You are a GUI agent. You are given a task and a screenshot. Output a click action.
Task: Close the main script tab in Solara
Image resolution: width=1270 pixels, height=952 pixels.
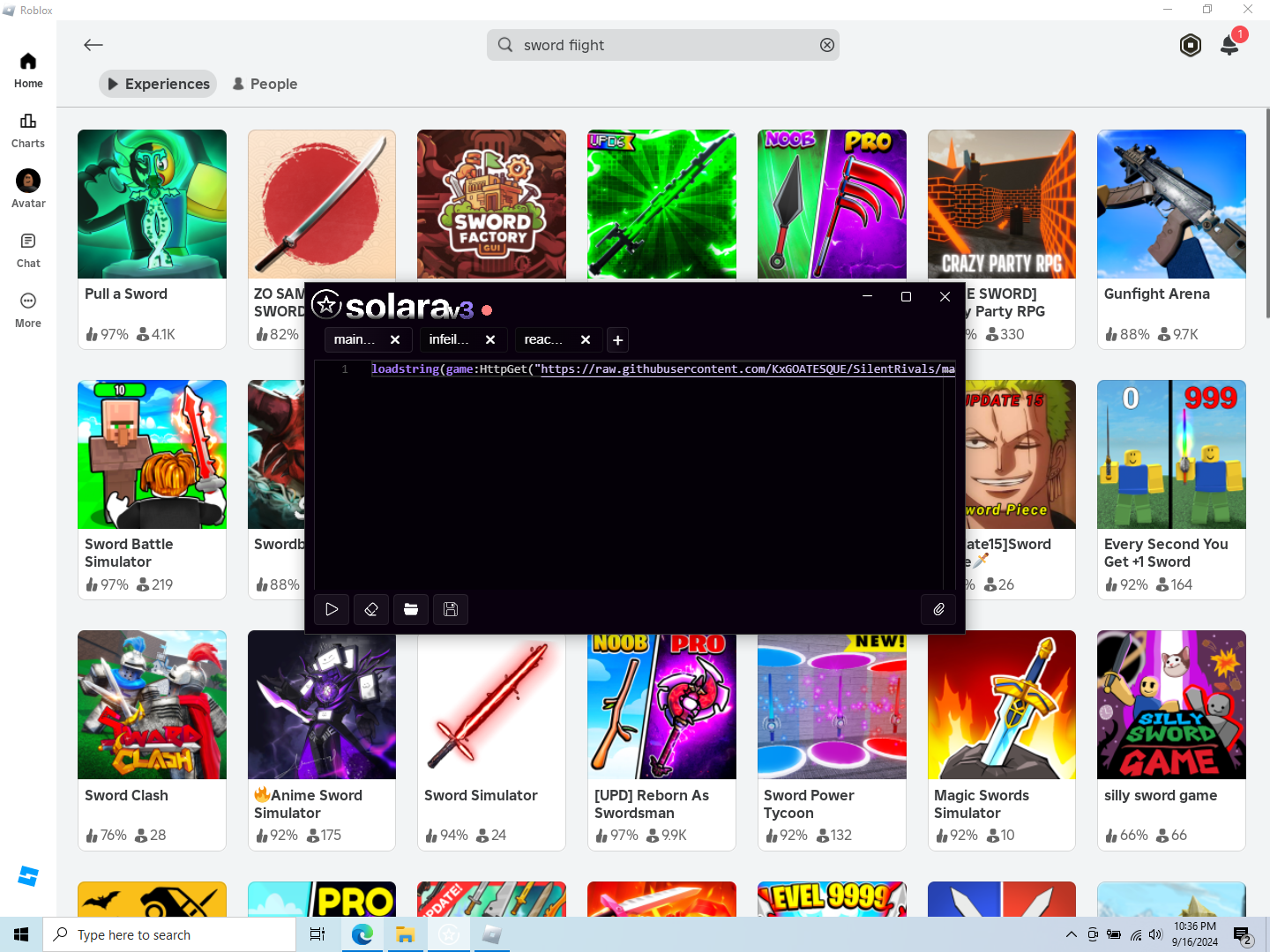point(395,339)
